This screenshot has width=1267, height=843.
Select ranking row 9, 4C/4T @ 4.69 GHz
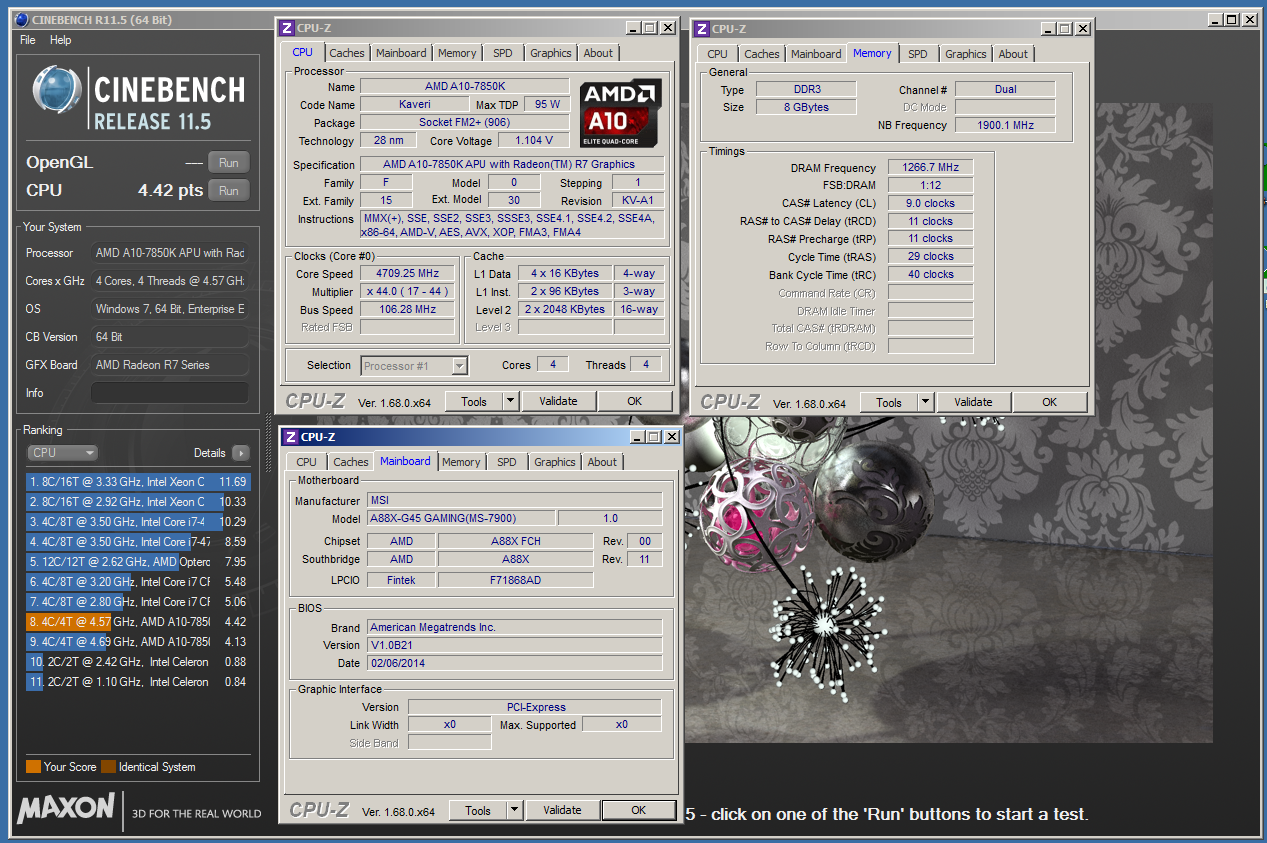(x=139, y=642)
